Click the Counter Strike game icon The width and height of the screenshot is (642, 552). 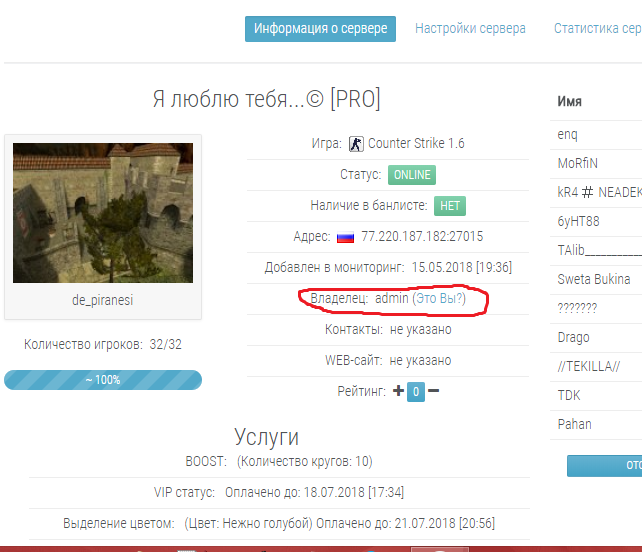[356, 144]
